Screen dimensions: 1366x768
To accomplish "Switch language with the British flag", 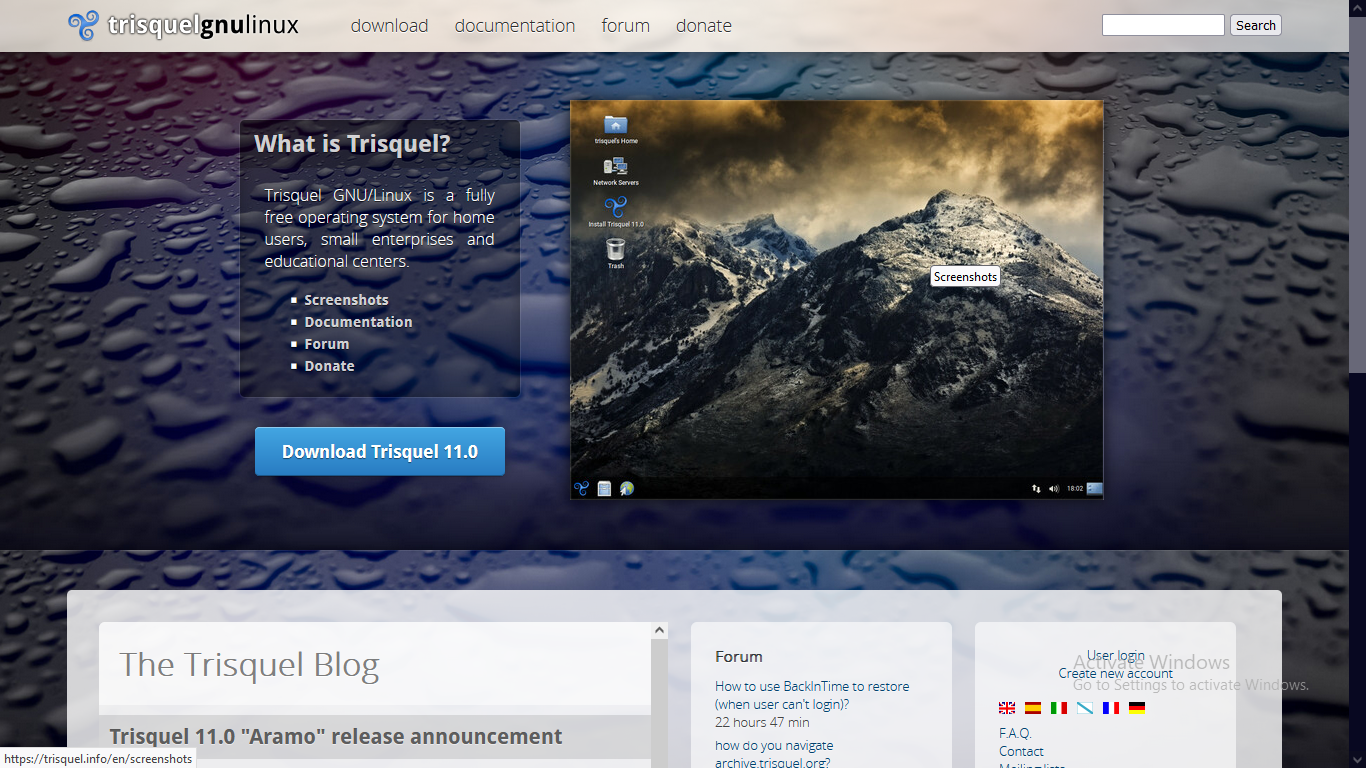I will 1007,708.
